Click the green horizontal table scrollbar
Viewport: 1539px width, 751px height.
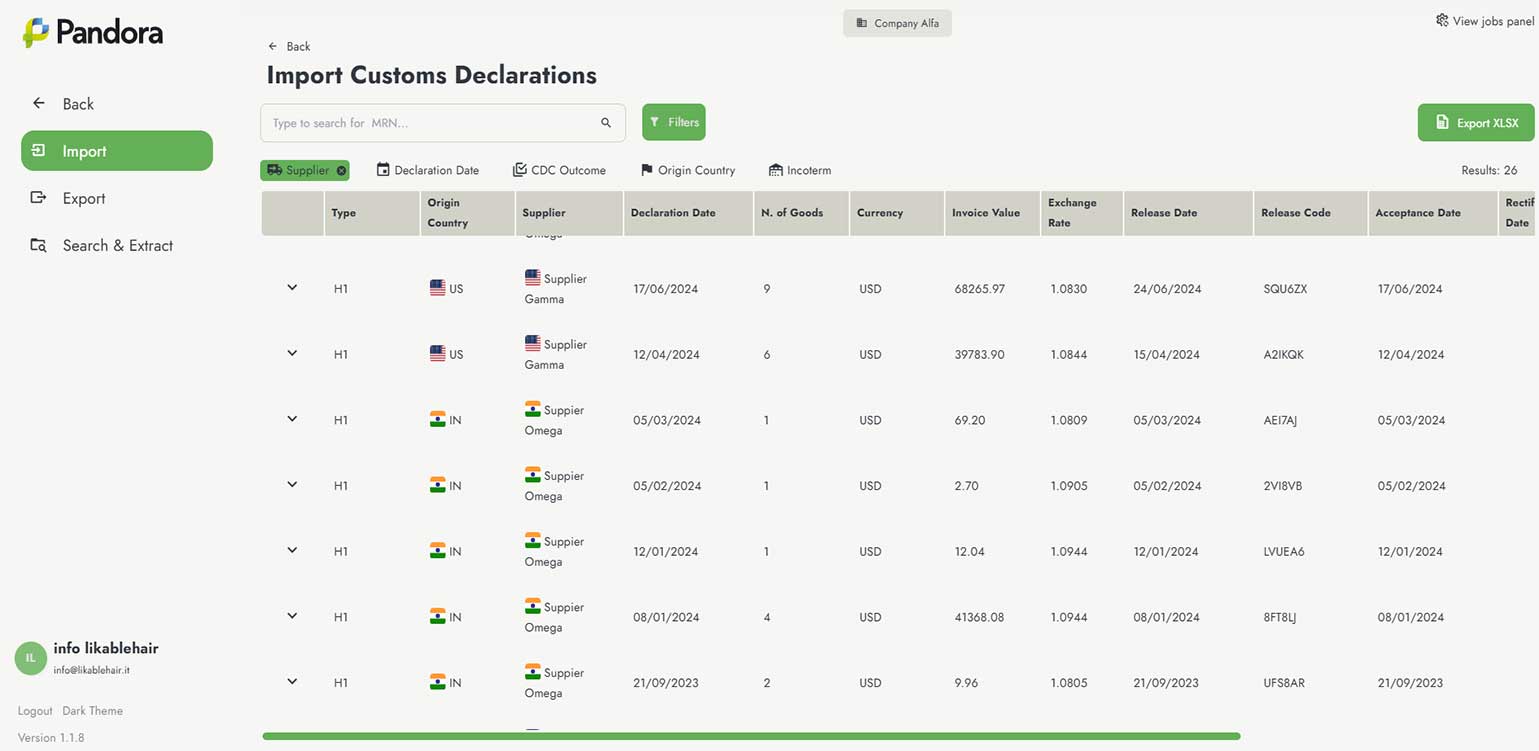(750, 736)
